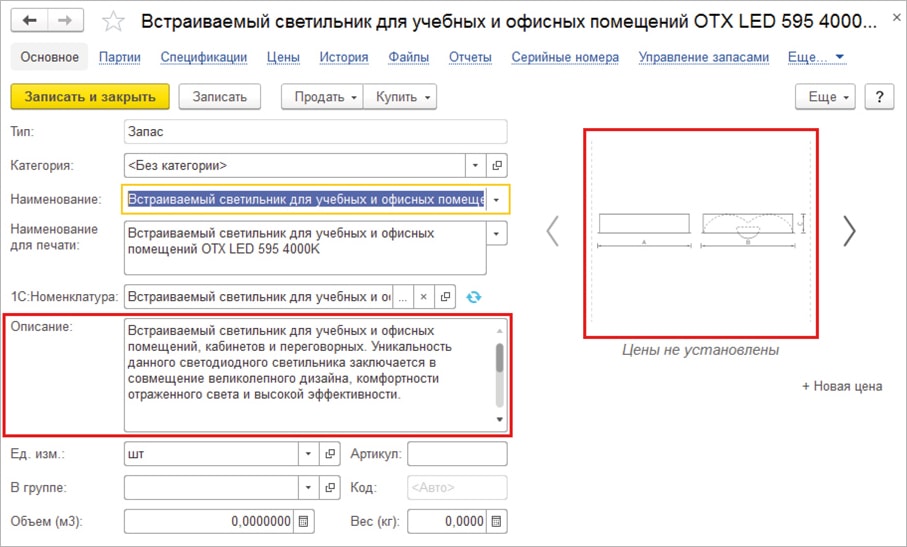Show next image with right arrow
This screenshot has height=547, width=907.
pyautogui.click(x=849, y=231)
